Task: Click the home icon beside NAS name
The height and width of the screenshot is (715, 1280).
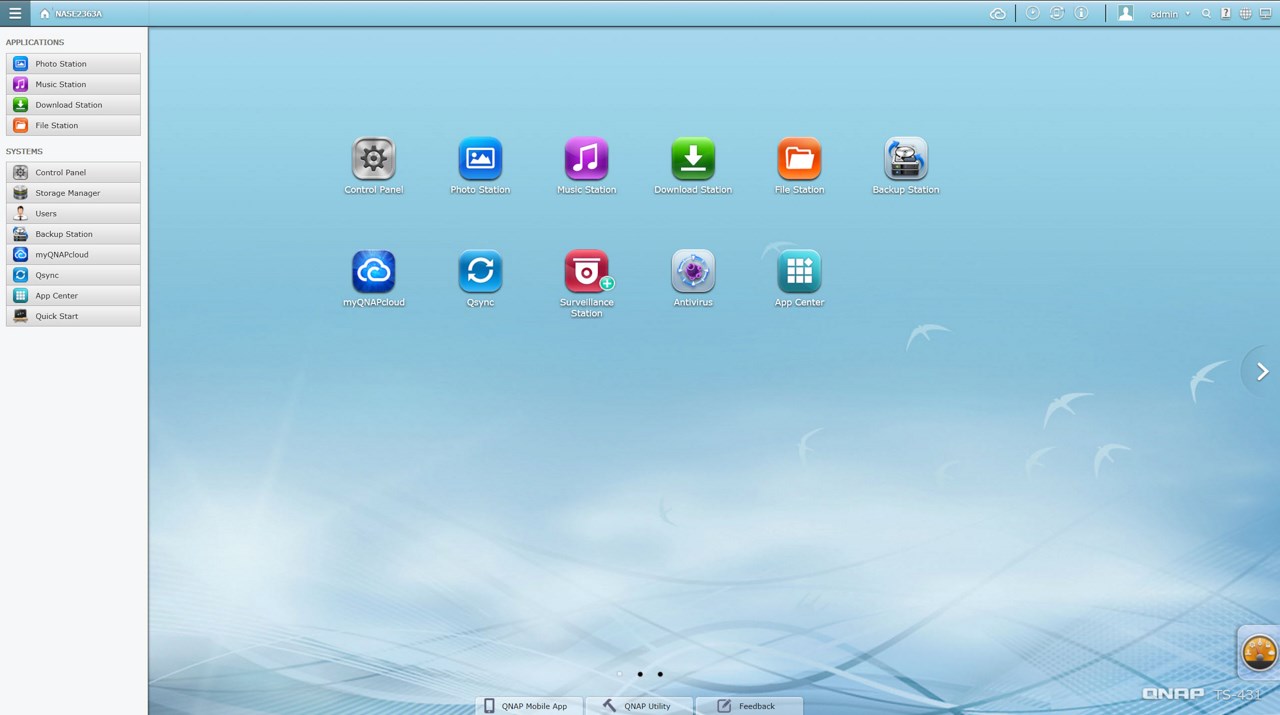Action: [44, 14]
